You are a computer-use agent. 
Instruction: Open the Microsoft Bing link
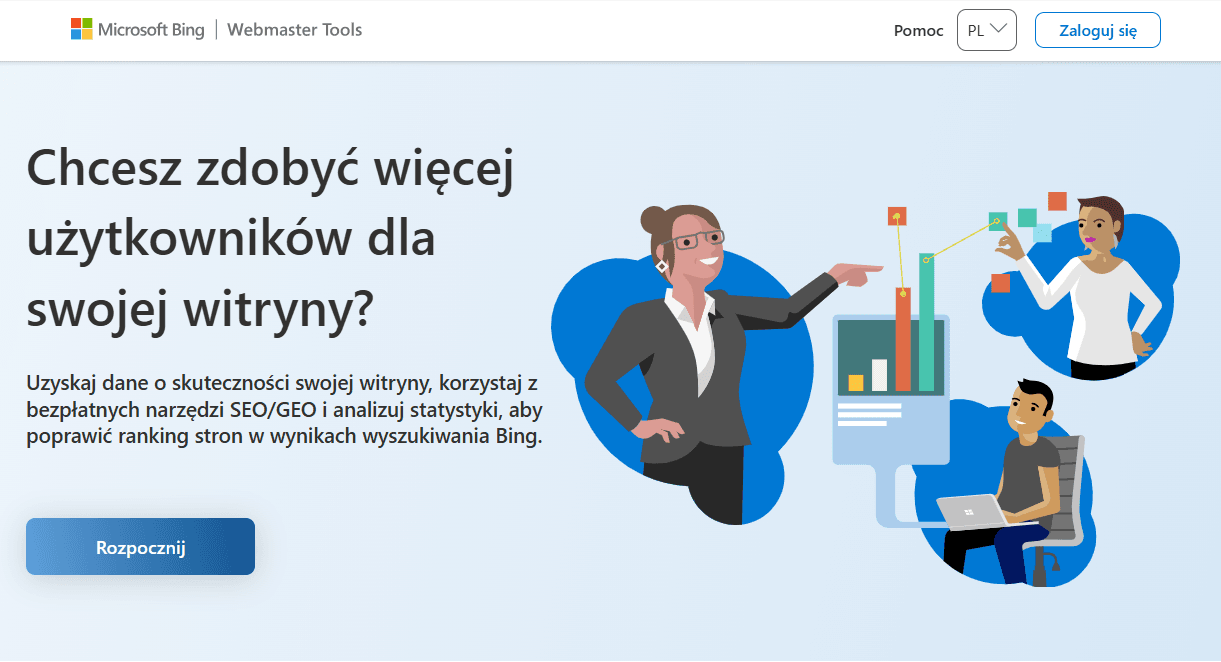138,30
